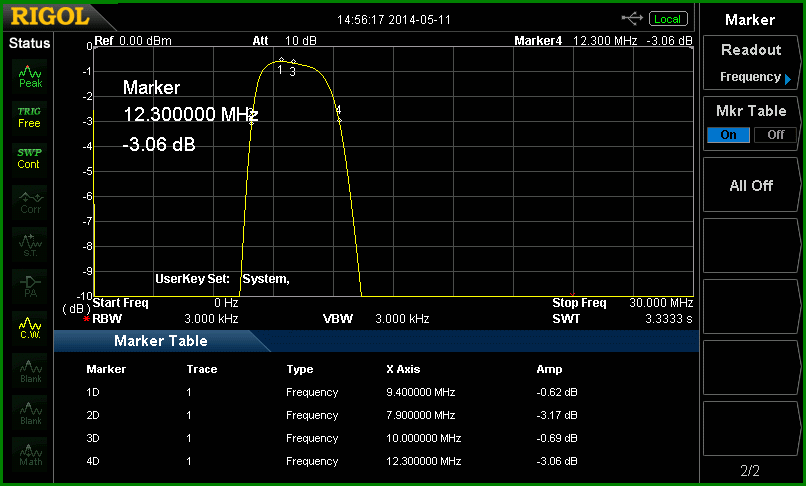
Task: Select the Peak status icon
Action: (x=29, y=77)
